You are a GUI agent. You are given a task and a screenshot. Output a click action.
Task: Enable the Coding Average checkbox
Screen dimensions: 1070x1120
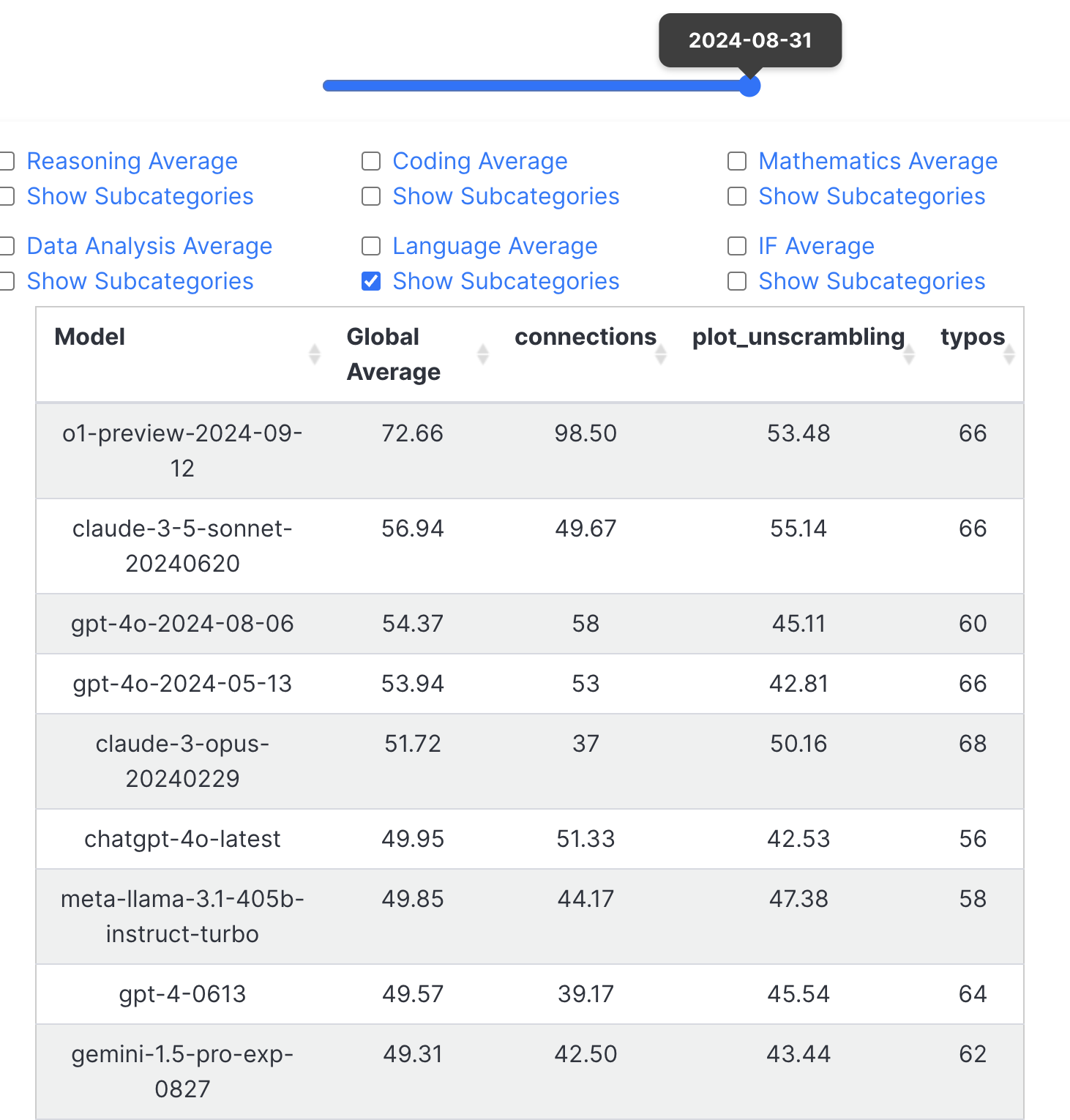[x=371, y=161]
